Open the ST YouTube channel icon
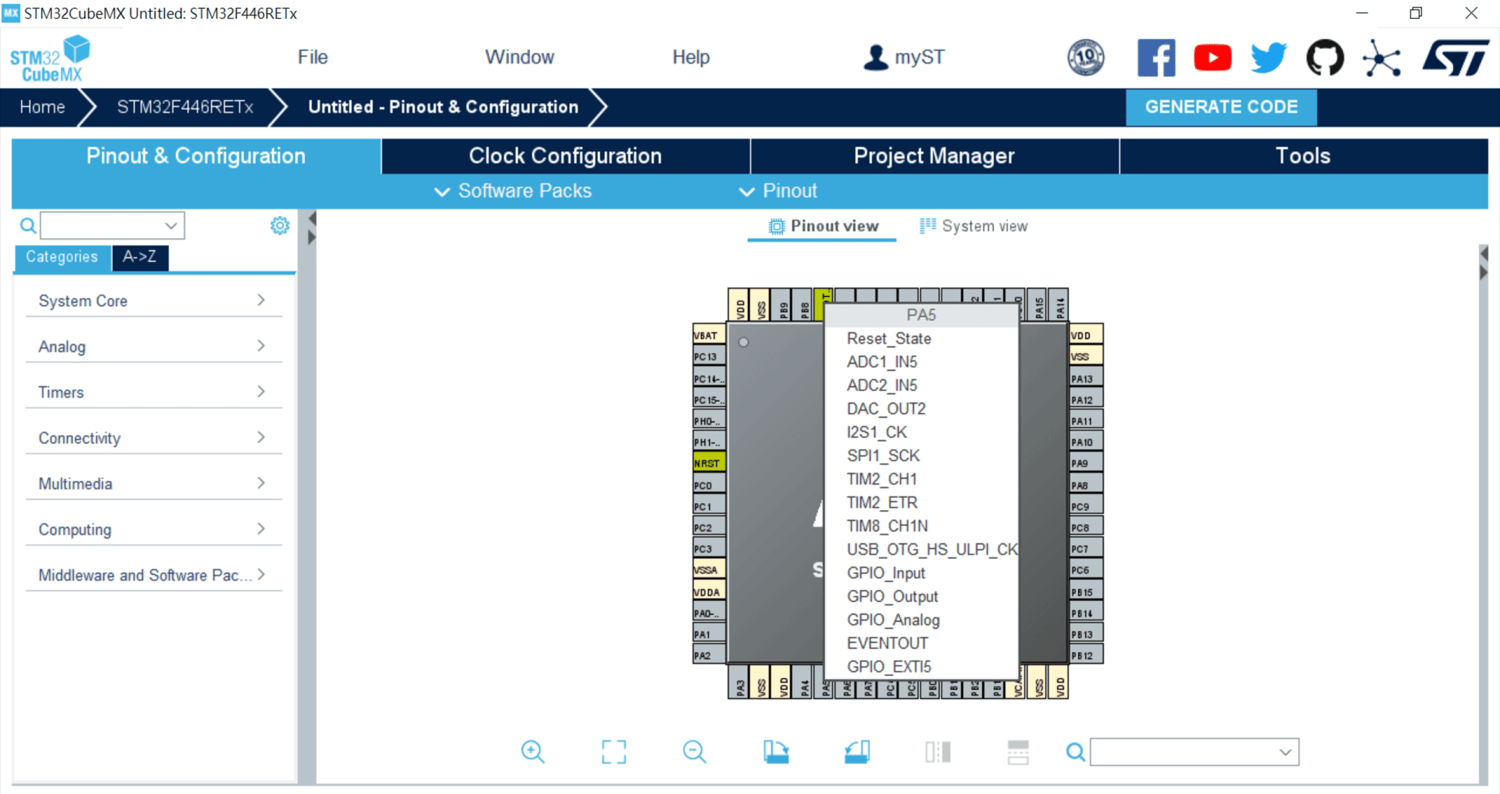Image resolution: width=1500 pixels, height=794 pixels. tap(1212, 58)
